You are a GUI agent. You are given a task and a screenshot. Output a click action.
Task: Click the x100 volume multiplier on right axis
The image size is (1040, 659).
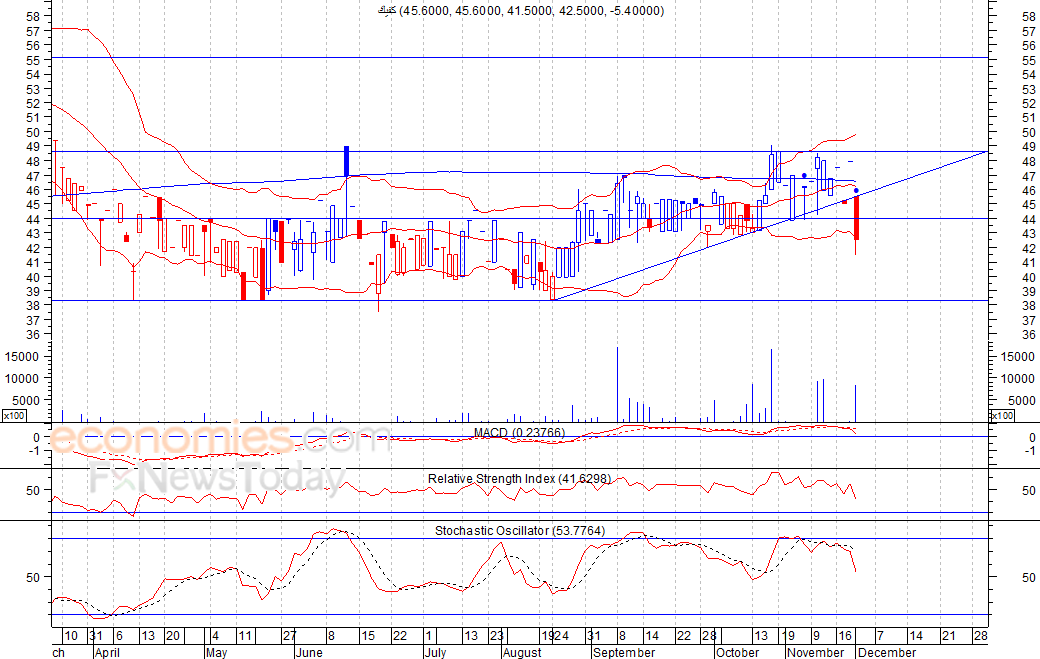[x=1002, y=416]
